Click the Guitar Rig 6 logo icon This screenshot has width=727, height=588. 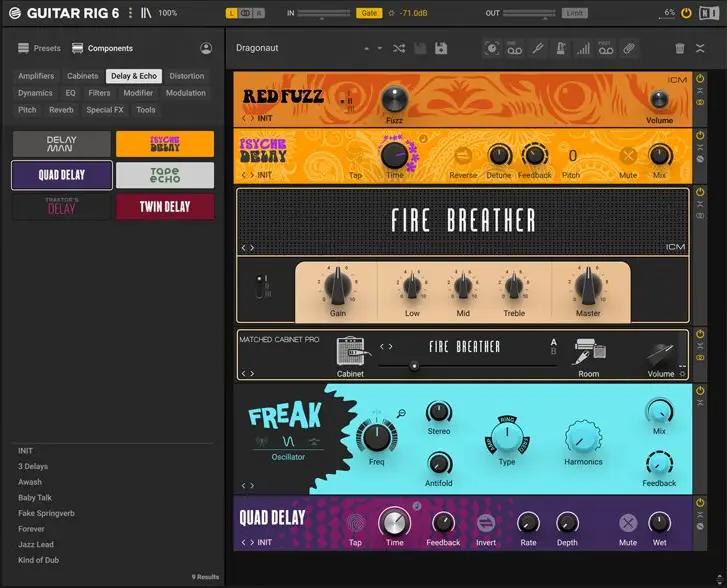[15, 13]
